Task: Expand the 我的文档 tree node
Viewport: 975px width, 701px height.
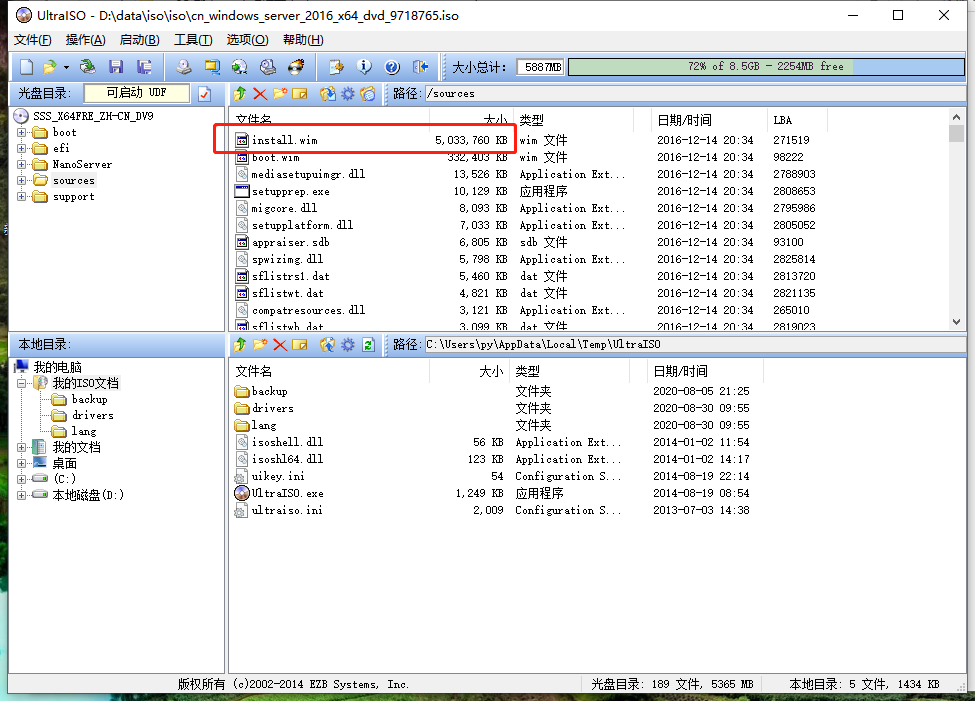Action: pos(22,448)
